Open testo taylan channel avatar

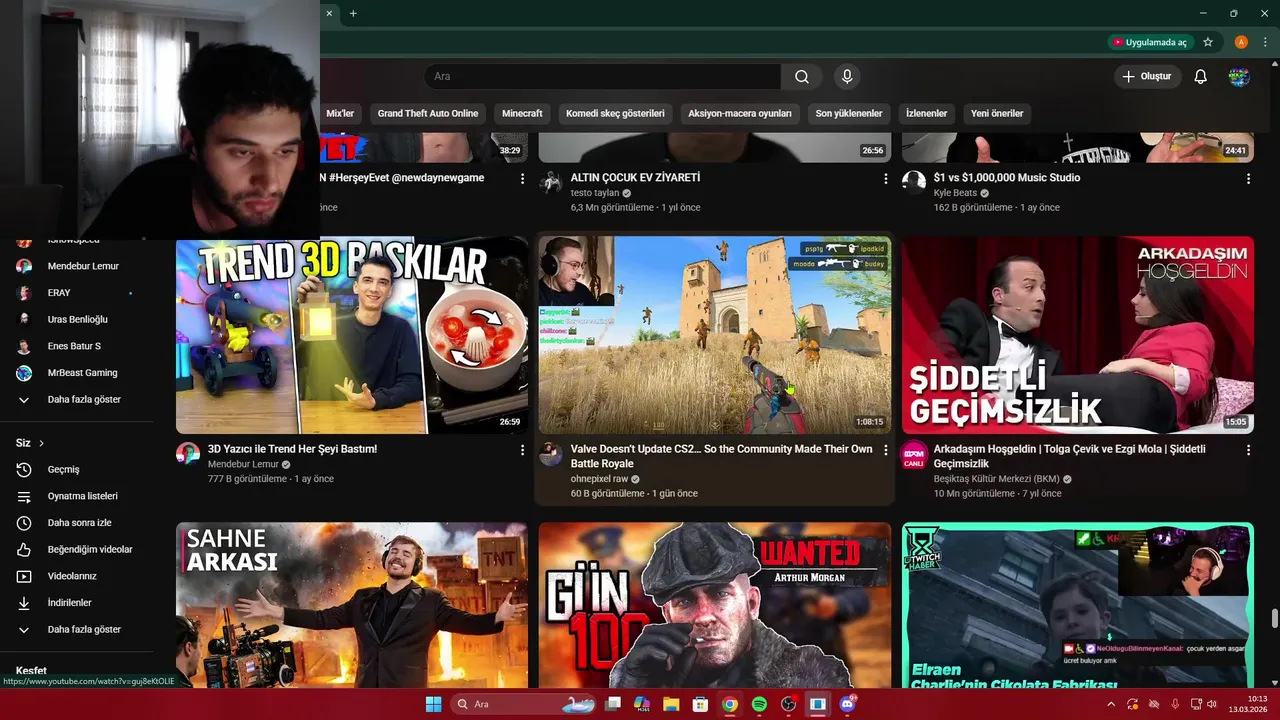pyautogui.click(x=551, y=182)
